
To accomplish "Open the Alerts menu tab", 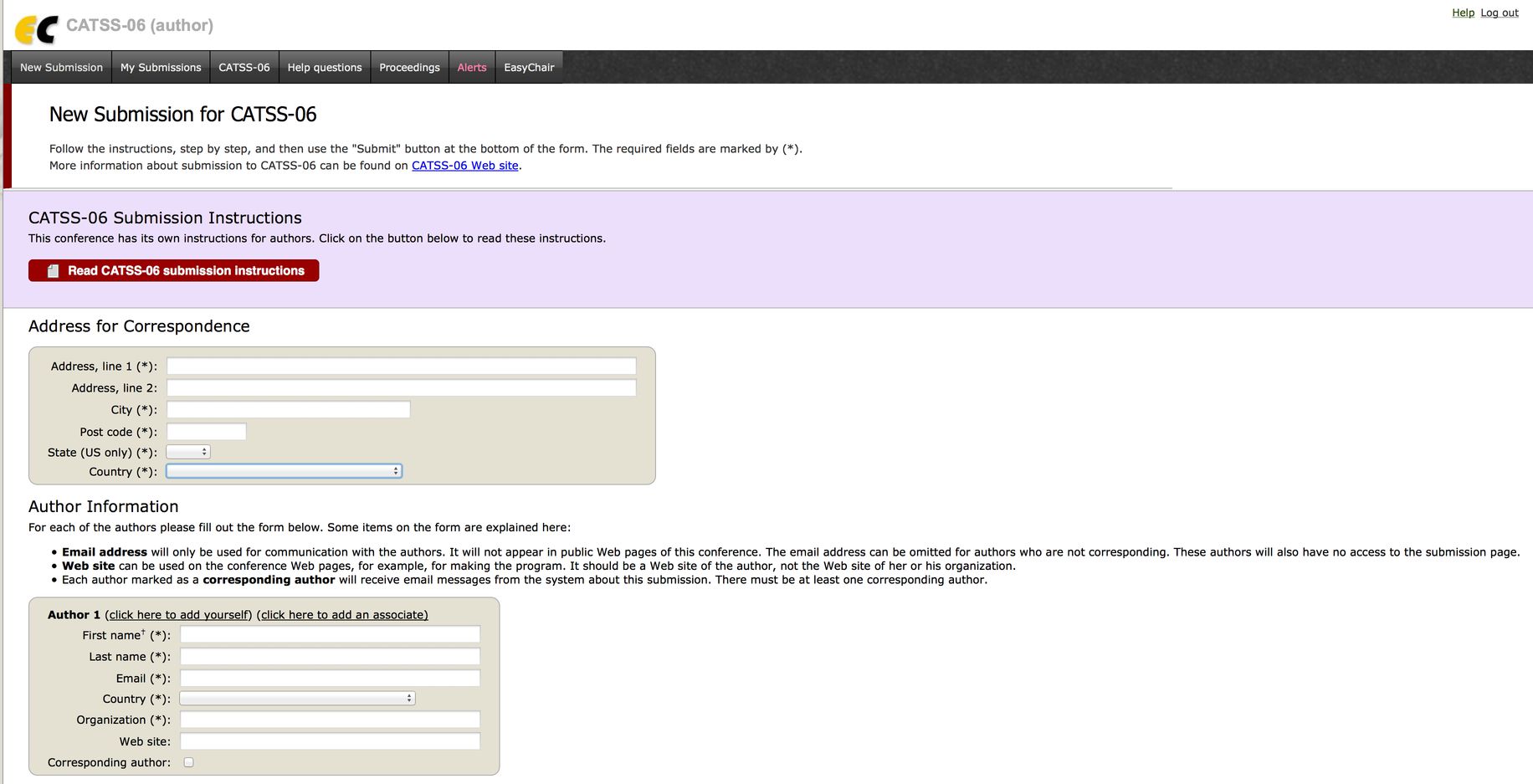I will pyautogui.click(x=472, y=68).
